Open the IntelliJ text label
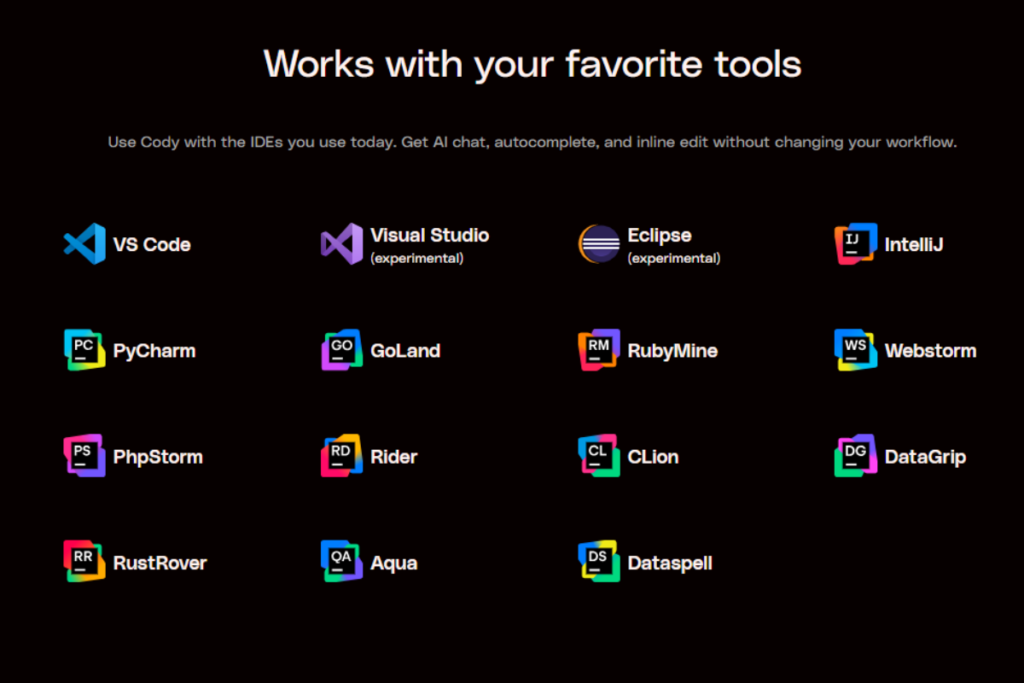The width and height of the screenshot is (1024, 683). (x=914, y=245)
